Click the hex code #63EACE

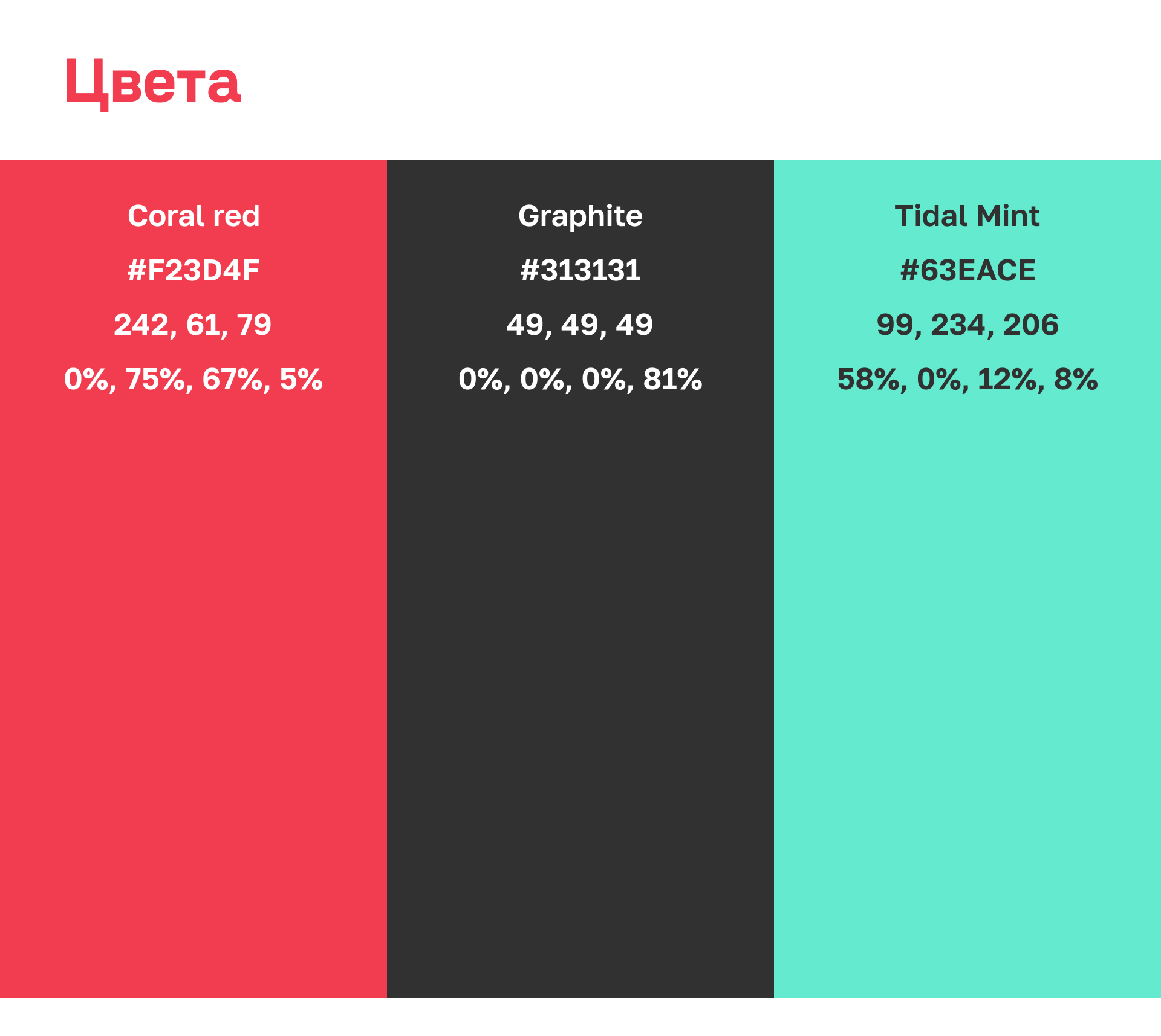click(968, 270)
